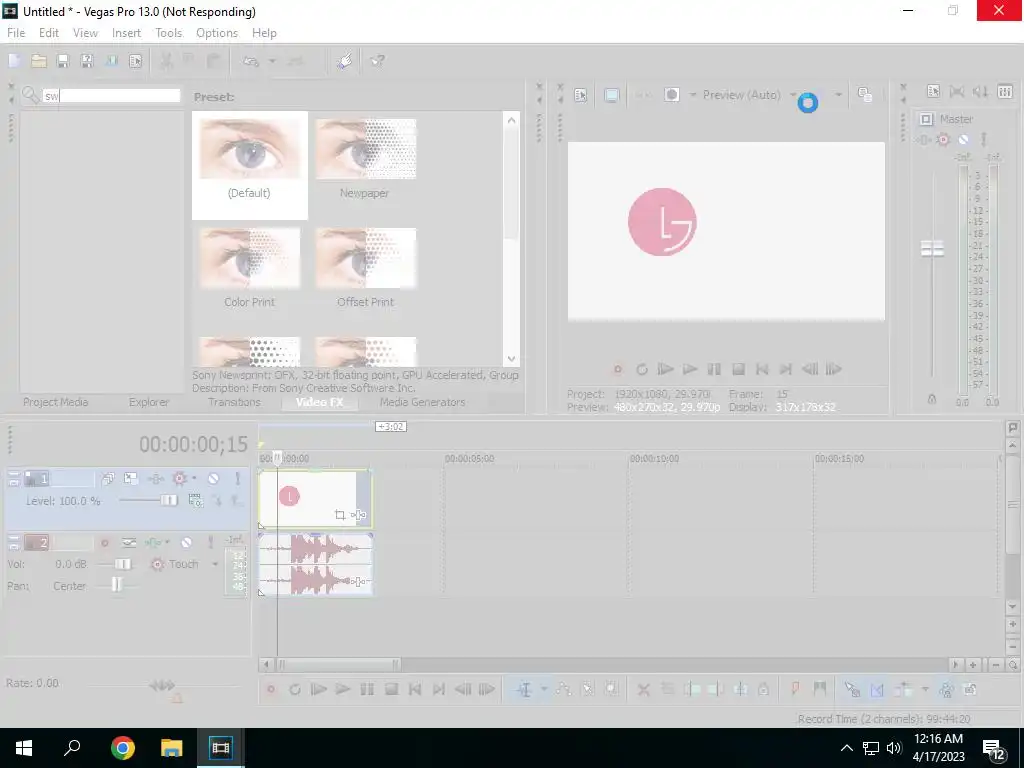Screen dimensions: 1024x768
Task: Mute video track 1
Action: (214, 479)
